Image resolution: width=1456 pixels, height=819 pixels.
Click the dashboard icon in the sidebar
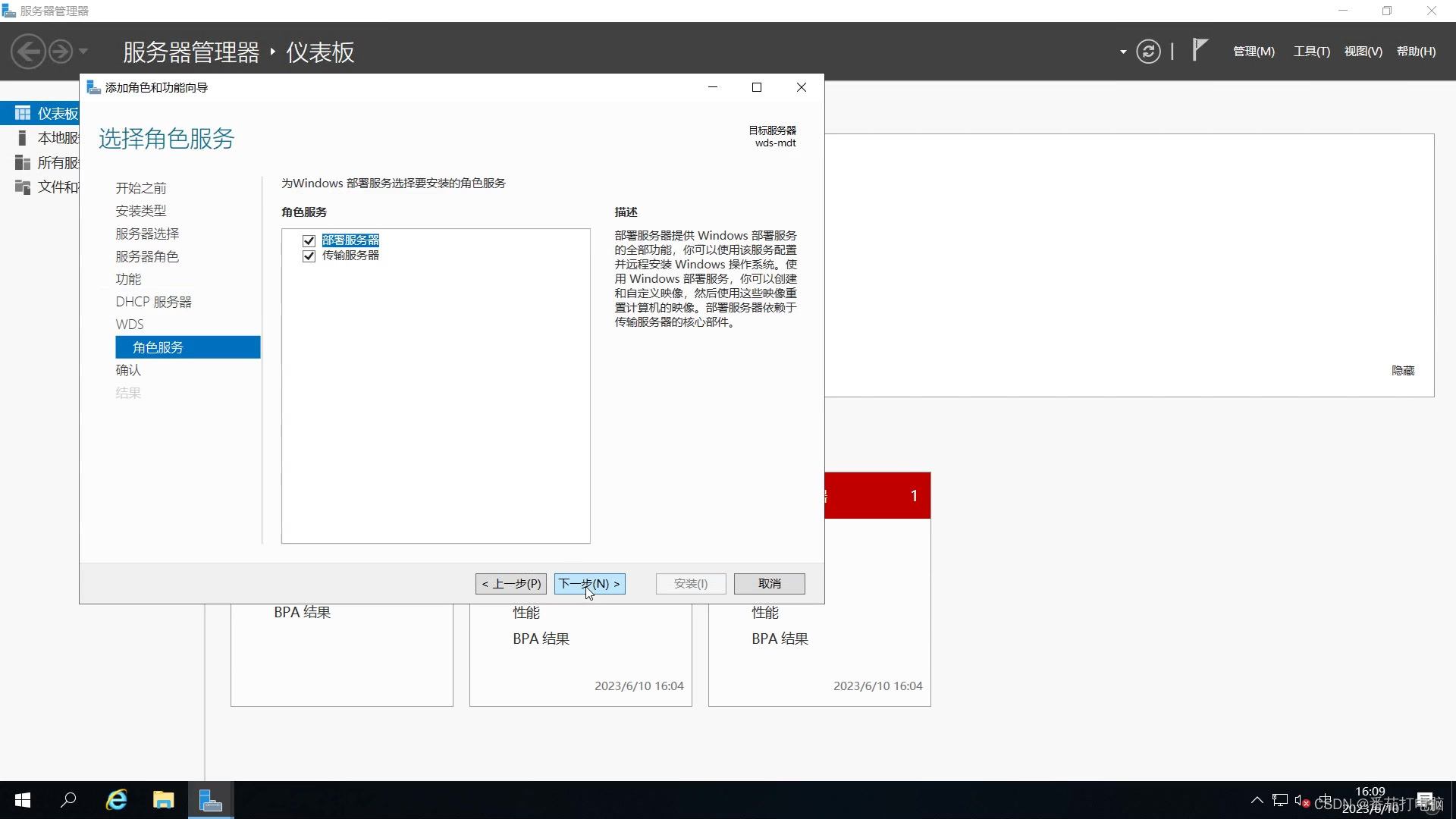click(23, 113)
